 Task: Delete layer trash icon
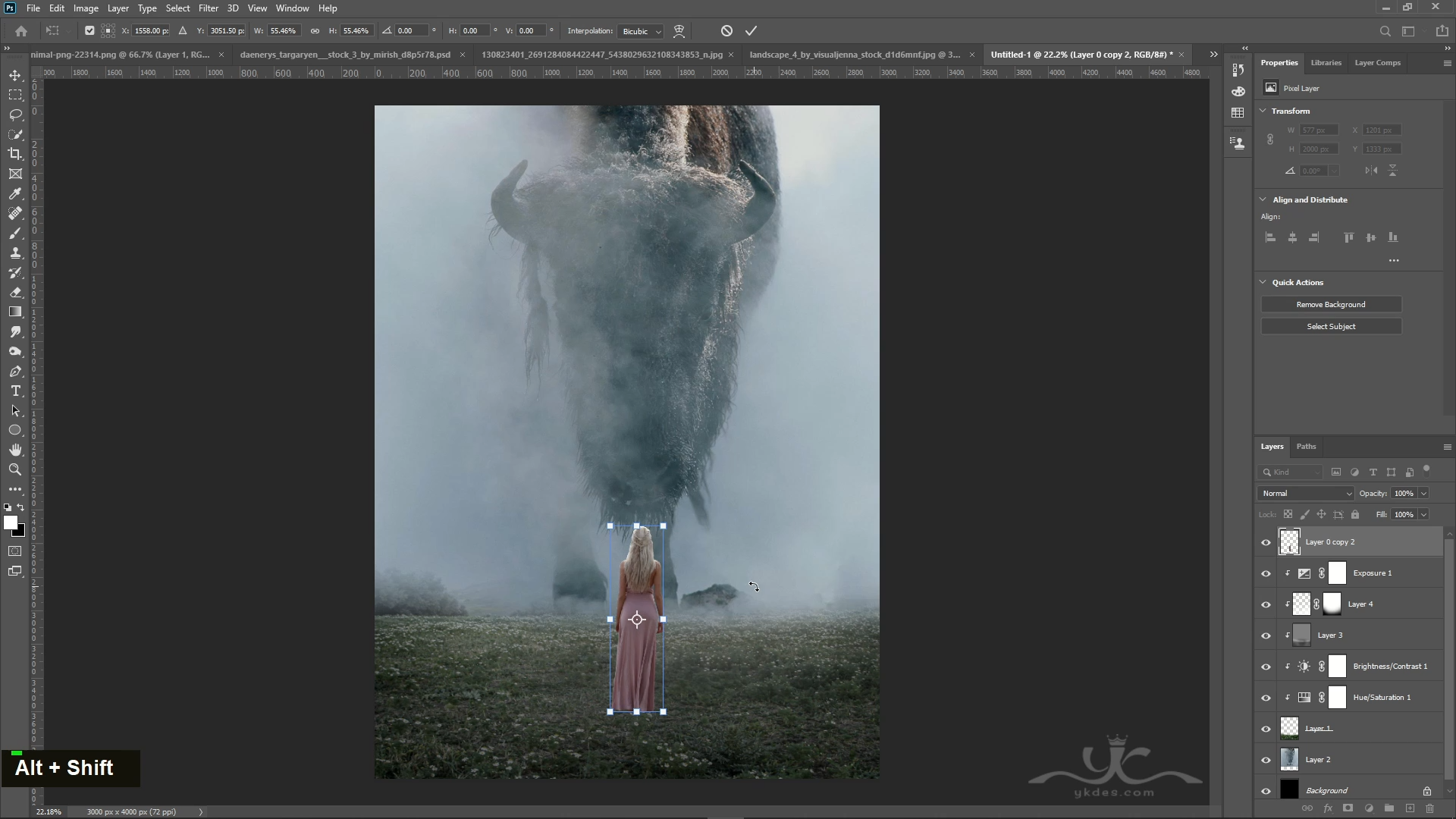tap(1430, 808)
